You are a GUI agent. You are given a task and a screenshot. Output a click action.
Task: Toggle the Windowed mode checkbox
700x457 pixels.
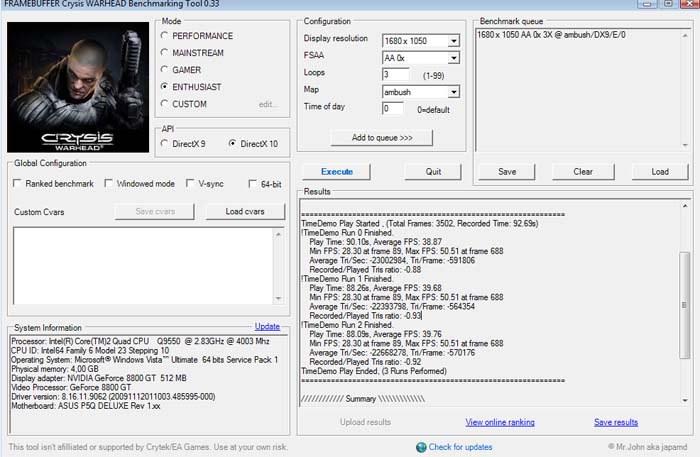(108, 183)
